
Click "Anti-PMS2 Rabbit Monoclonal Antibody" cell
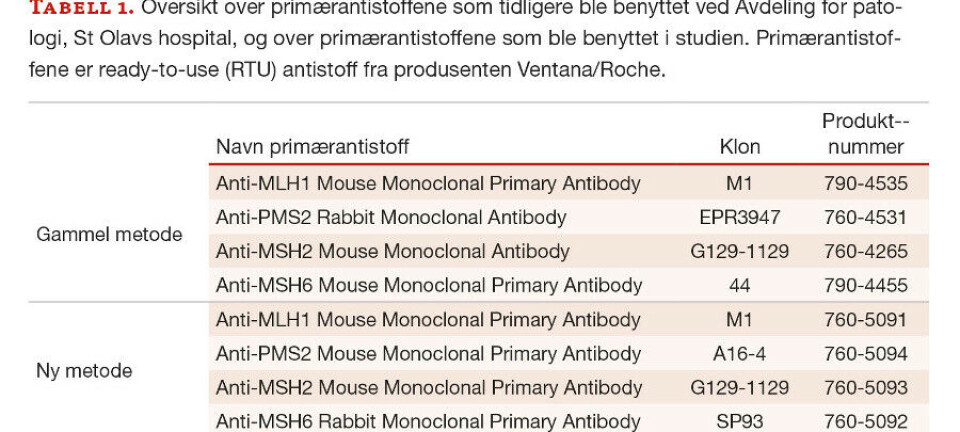(x=391, y=218)
